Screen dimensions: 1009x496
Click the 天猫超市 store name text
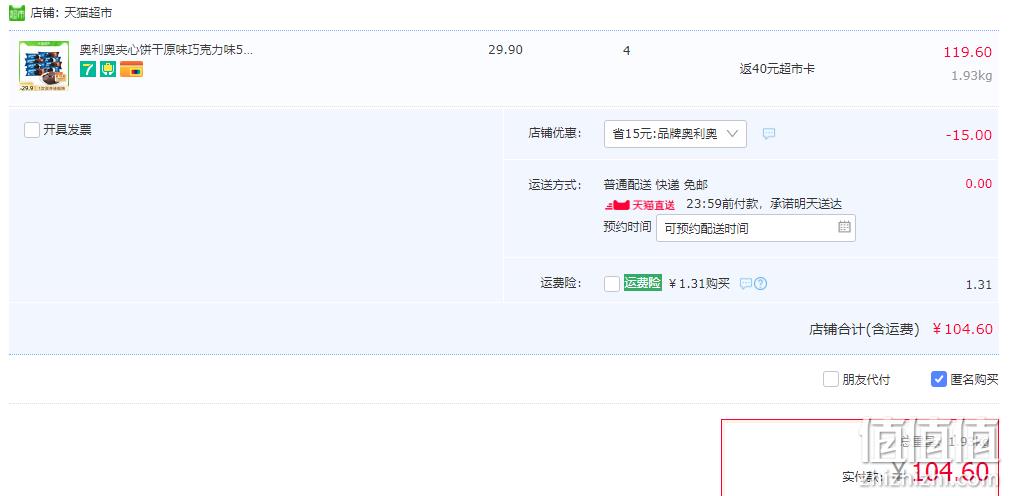click(88, 13)
